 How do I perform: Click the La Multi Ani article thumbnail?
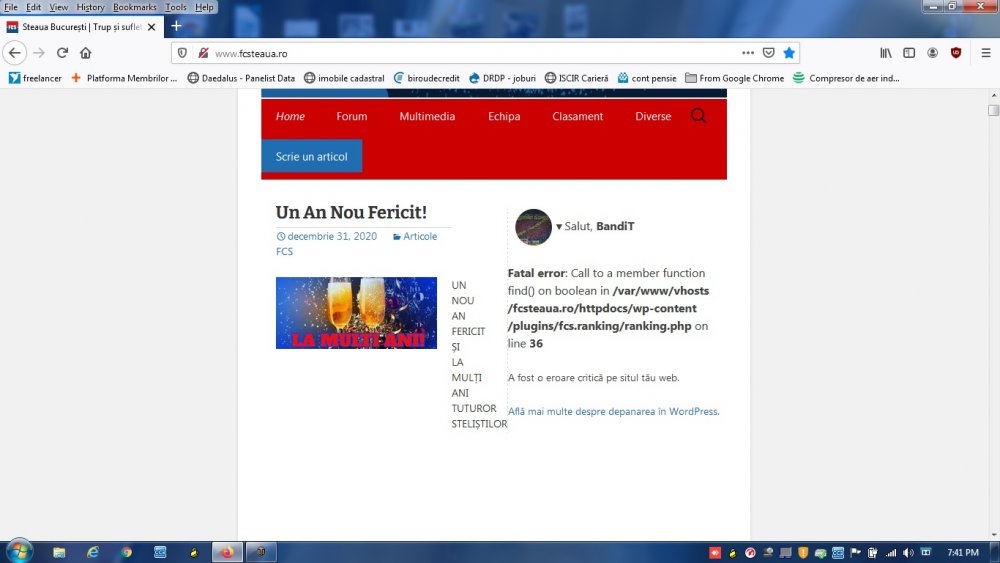(356, 313)
